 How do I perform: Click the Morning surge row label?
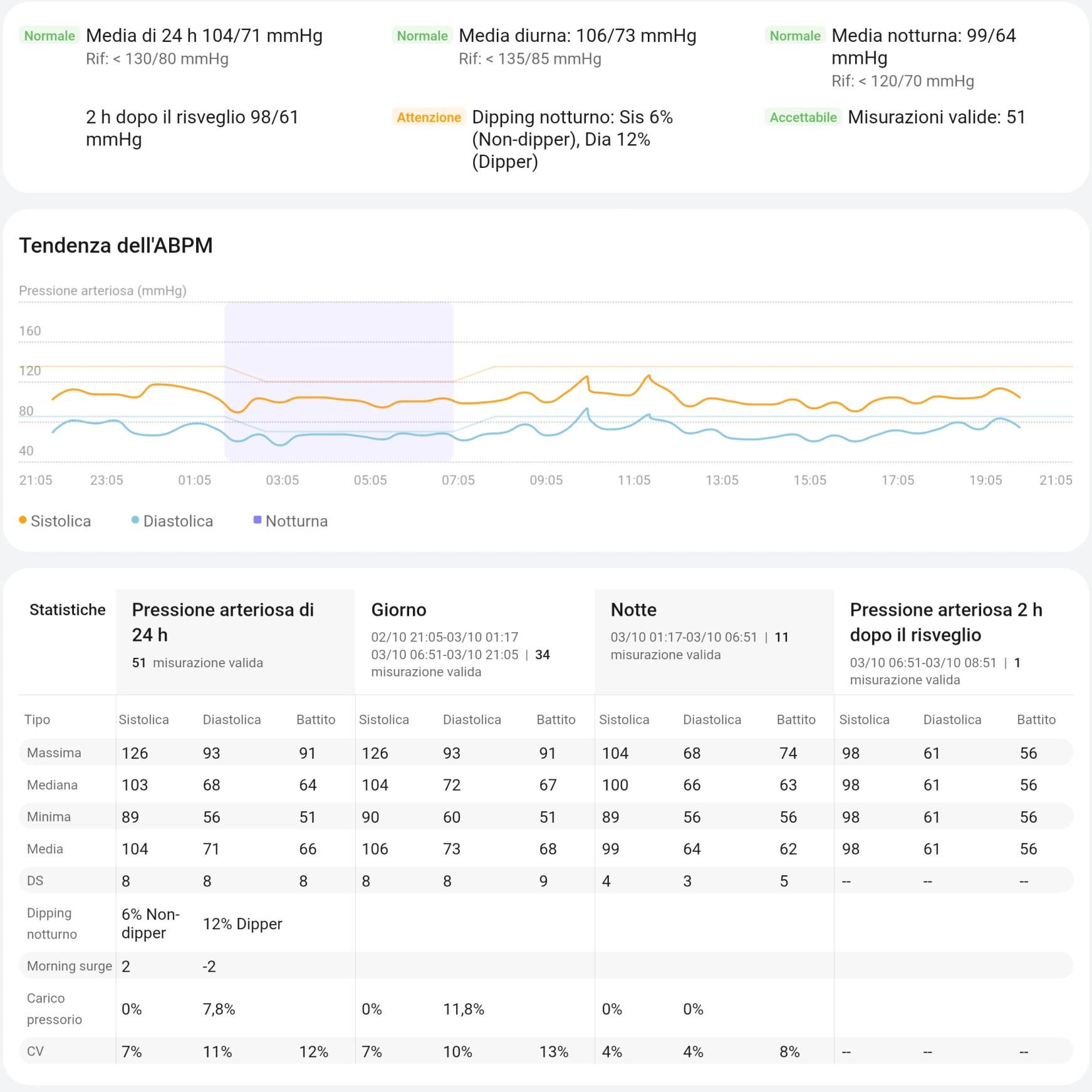70,966
